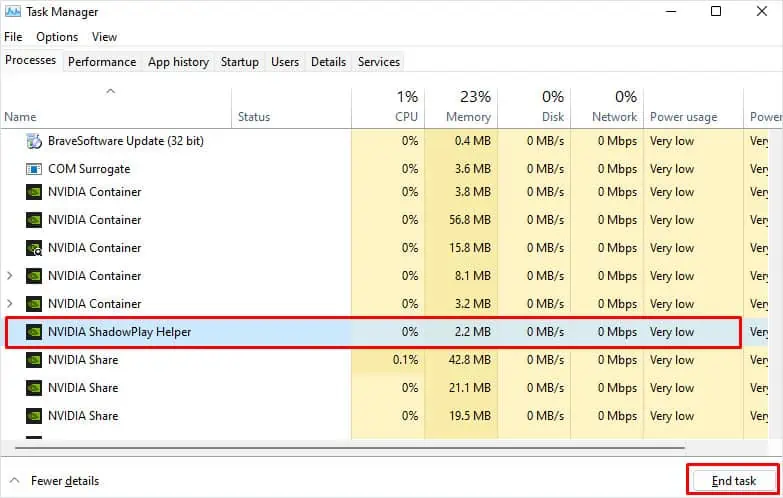
Task: Click icon of NVIDIA Container using 15.8 MB
Action: click(x=34, y=248)
